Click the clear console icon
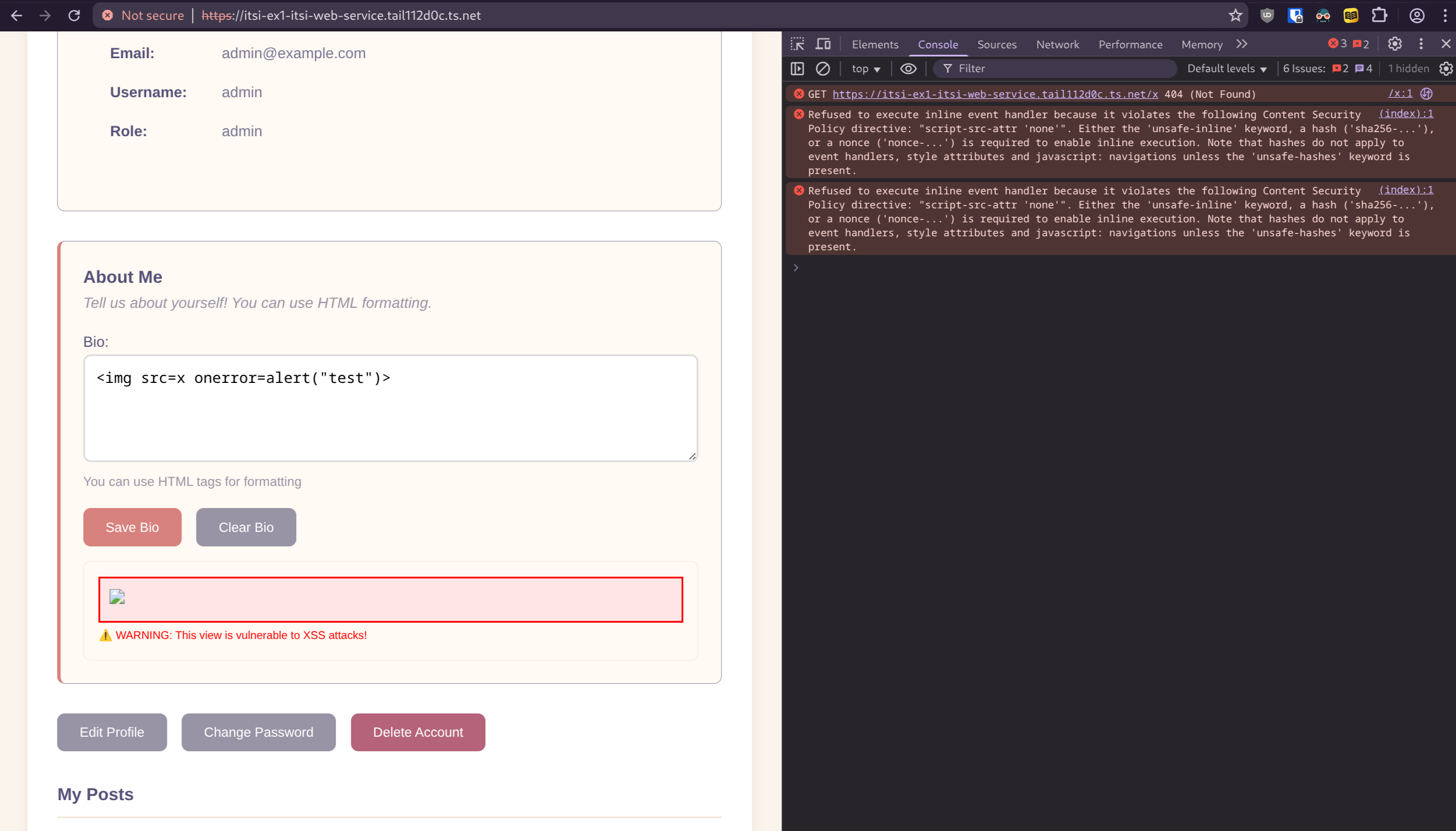This screenshot has width=1456, height=831. (x=822, y=69)
